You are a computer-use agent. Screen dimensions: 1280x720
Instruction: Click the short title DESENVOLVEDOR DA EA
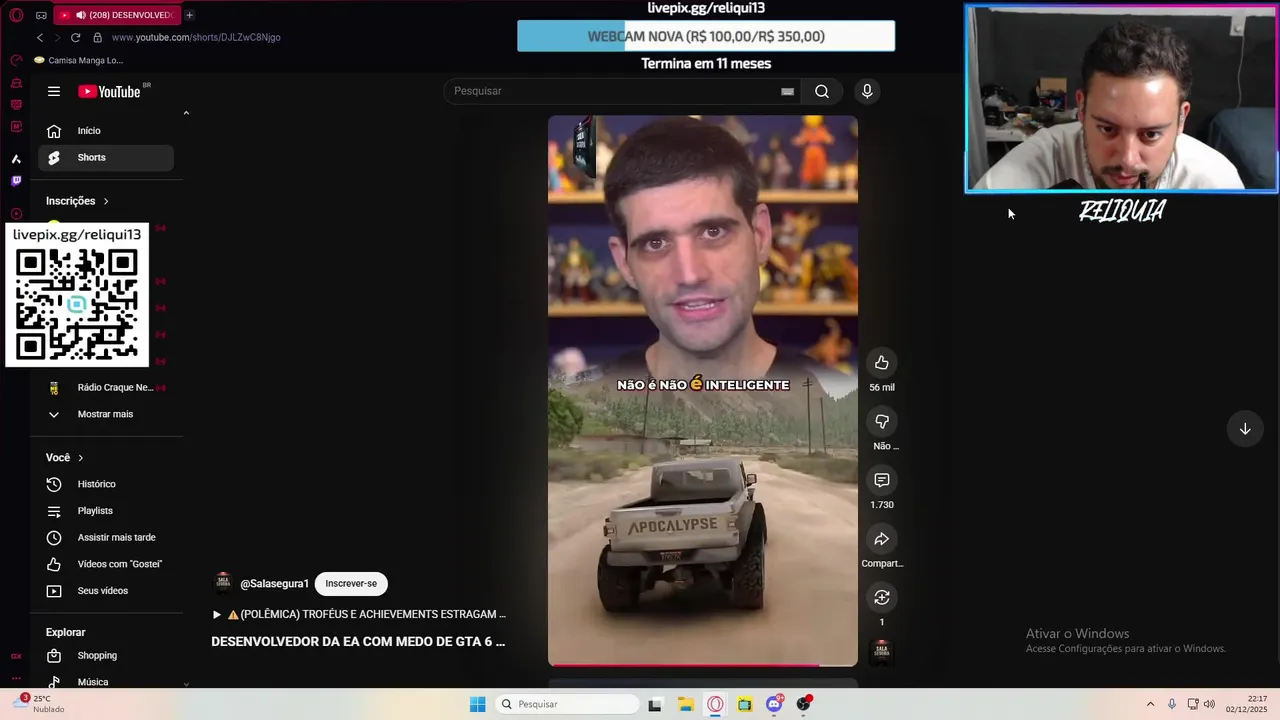coord(358,642)
